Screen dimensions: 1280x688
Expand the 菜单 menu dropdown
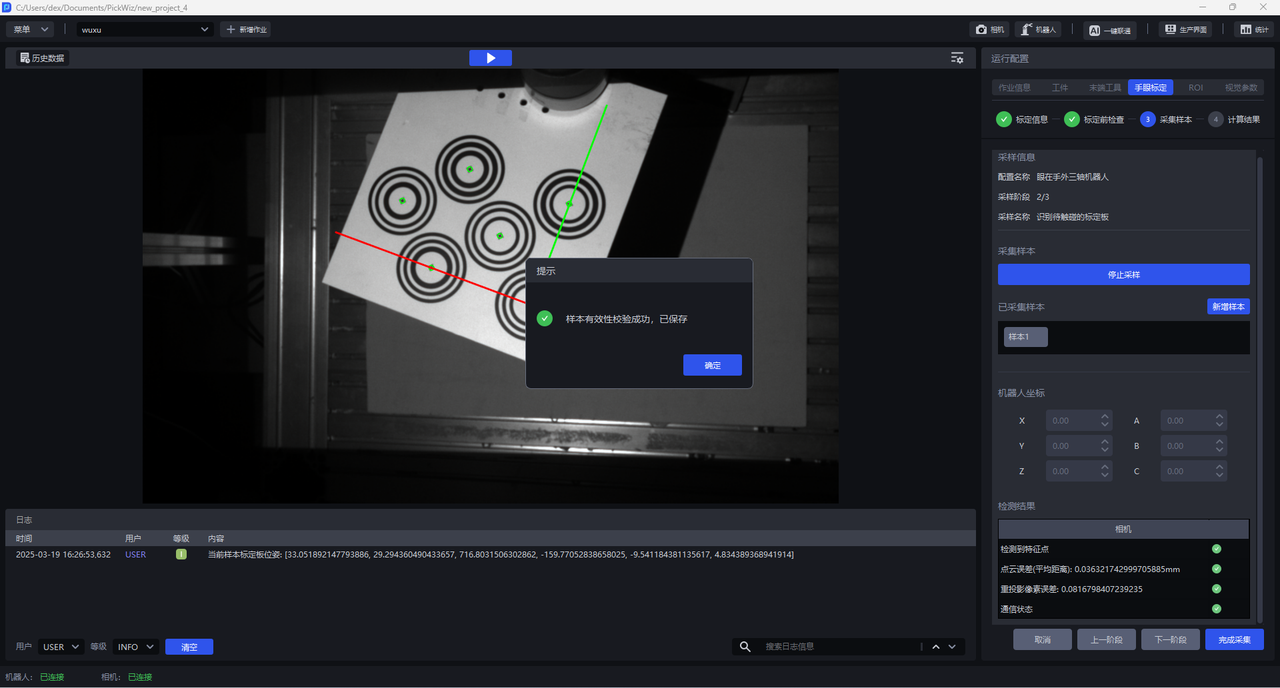click(32, 30)
